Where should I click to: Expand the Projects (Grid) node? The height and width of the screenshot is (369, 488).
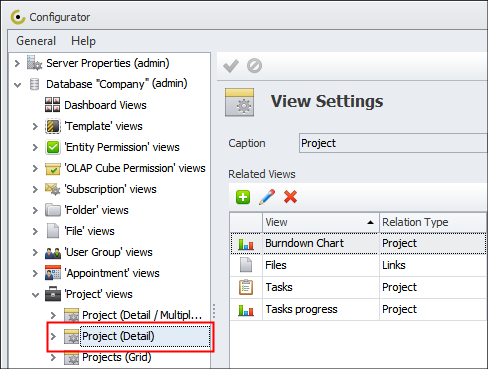53,357
